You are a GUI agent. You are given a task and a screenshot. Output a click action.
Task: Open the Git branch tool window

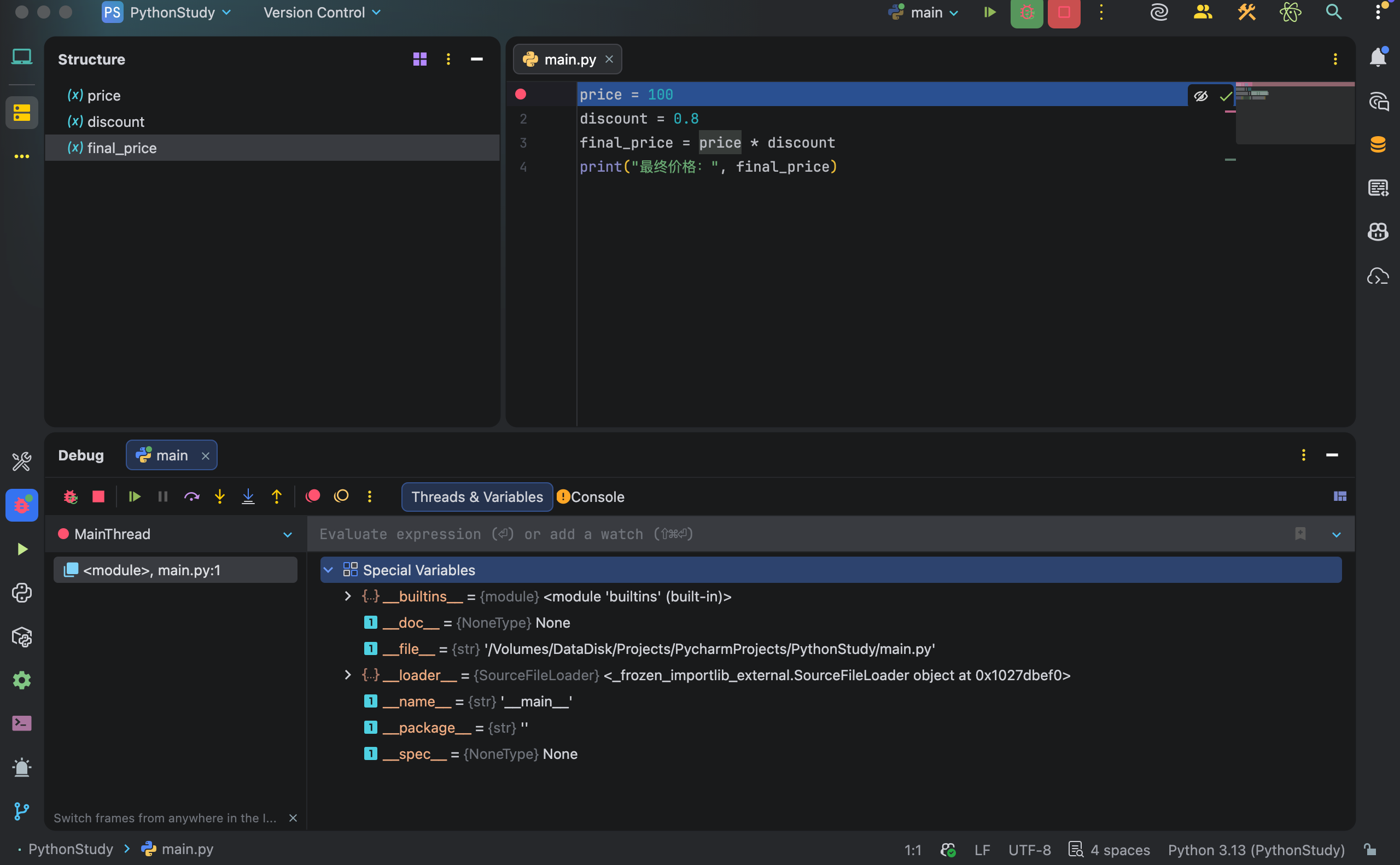pyautogui.click(x=22, y=811)
